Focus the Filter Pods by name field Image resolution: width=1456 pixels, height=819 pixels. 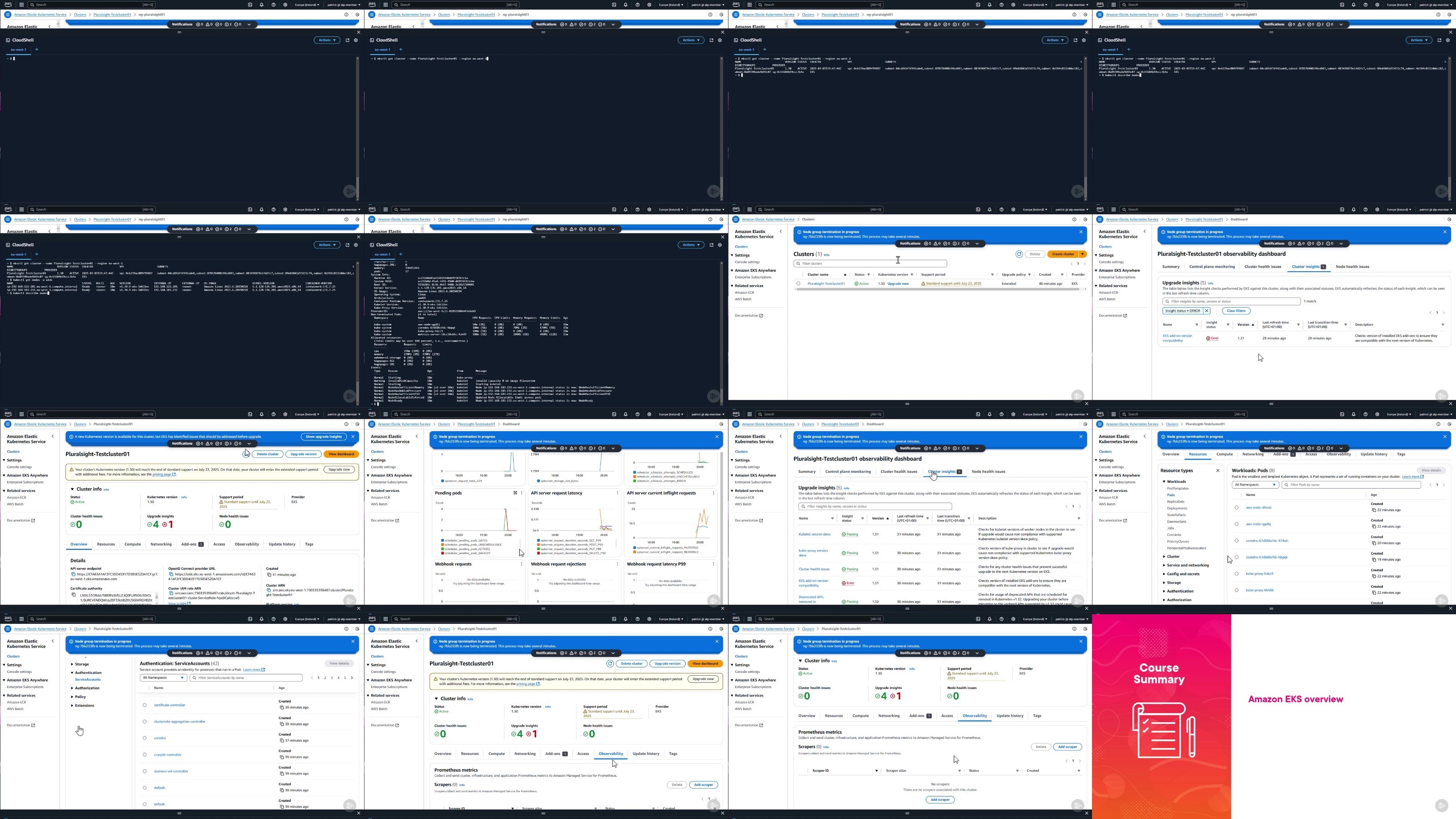click(x=1351, y=485)
